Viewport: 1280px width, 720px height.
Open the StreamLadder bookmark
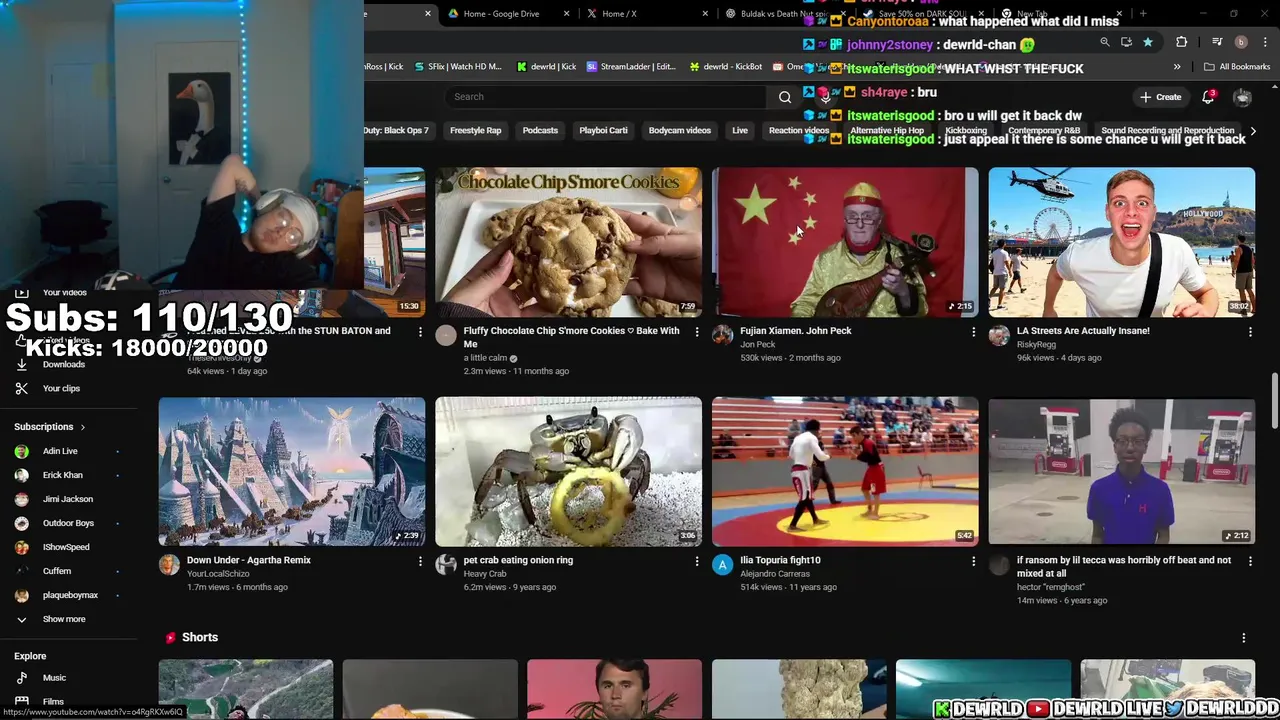tap(631, 67)
